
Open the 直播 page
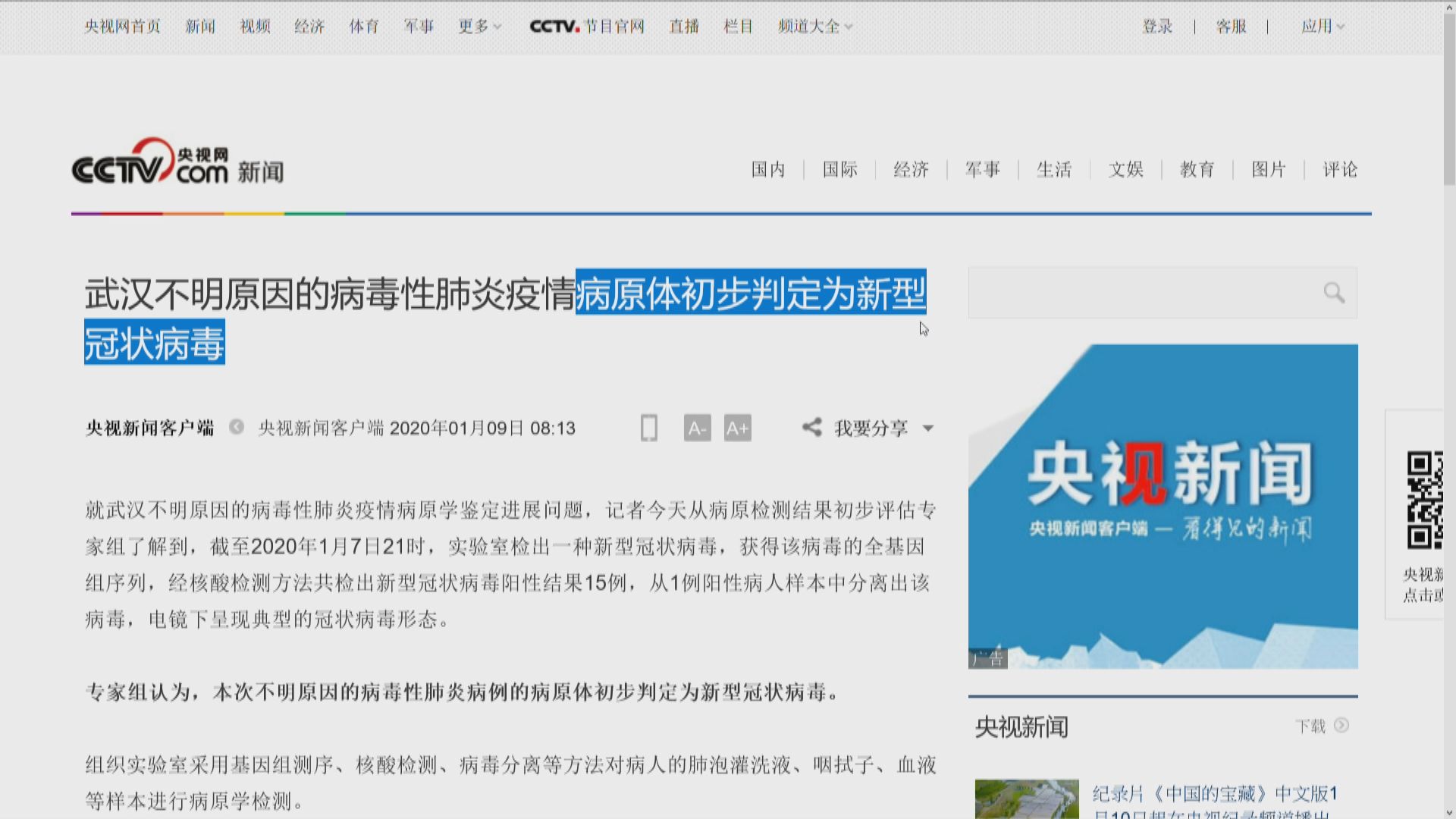pyautogui.click(x=684, y=27)
